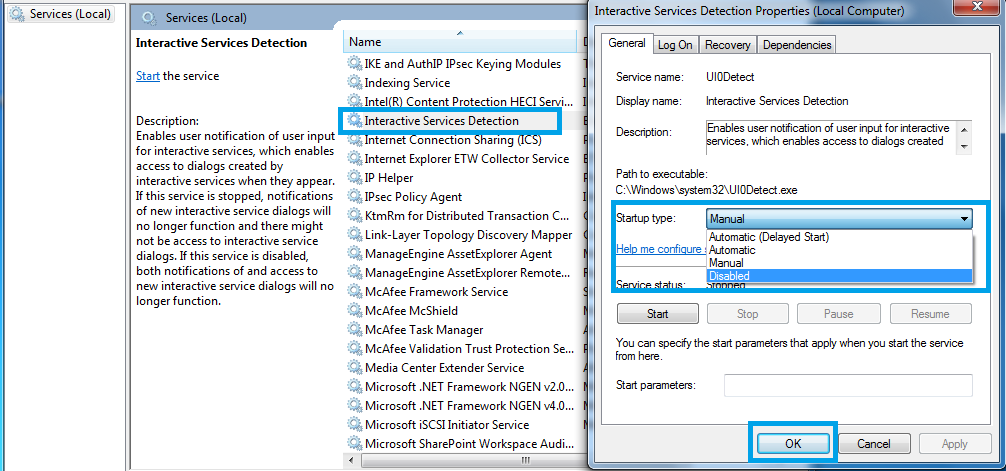This screenshot has height=471, width=1006.
Task: Choose Automatic (Delayed Start) startup option
Action: pyautogui.click(x=840, y=237)
